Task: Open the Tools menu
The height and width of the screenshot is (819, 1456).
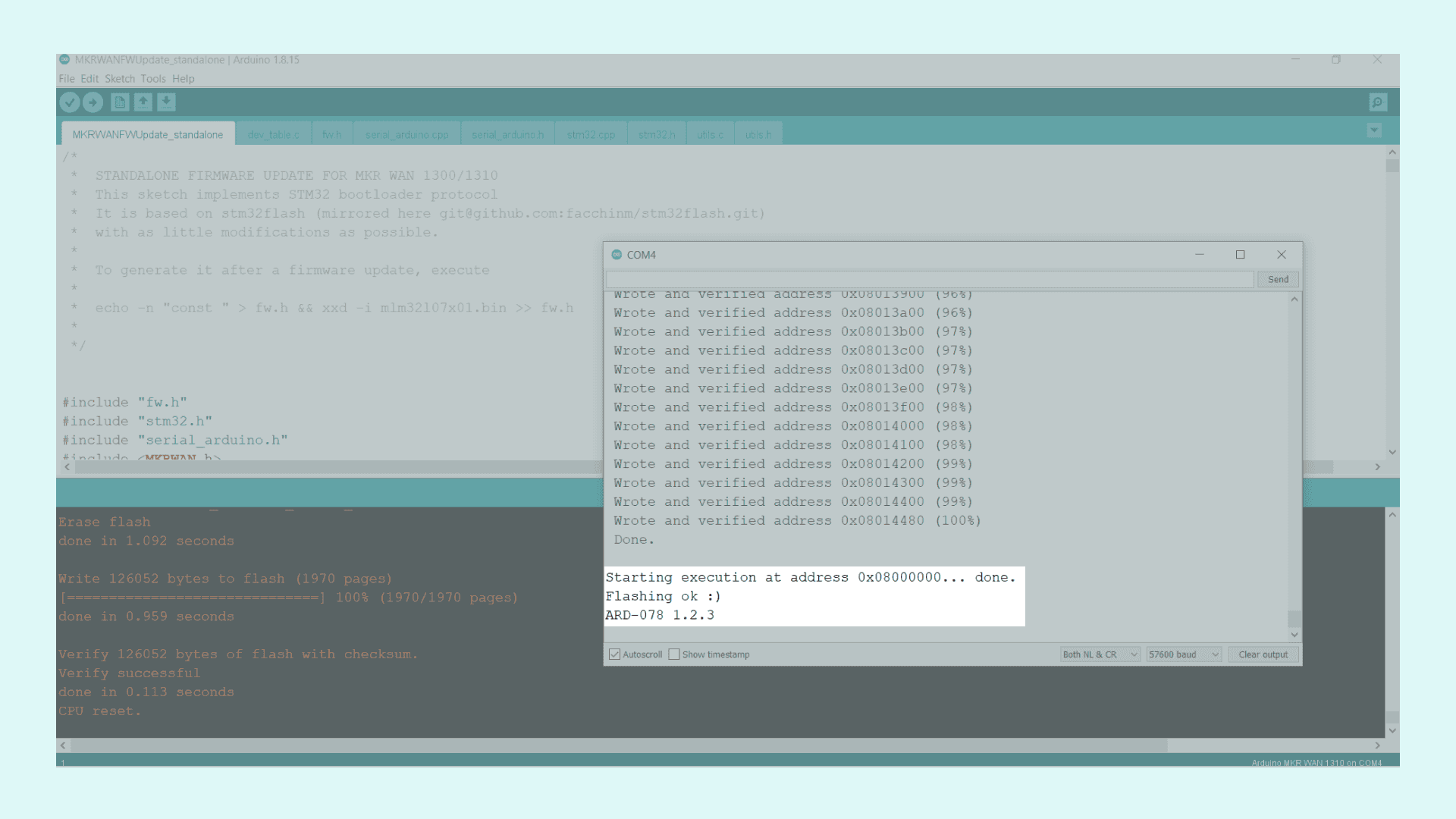Action: pyautogui.click(x=152, y=79)
